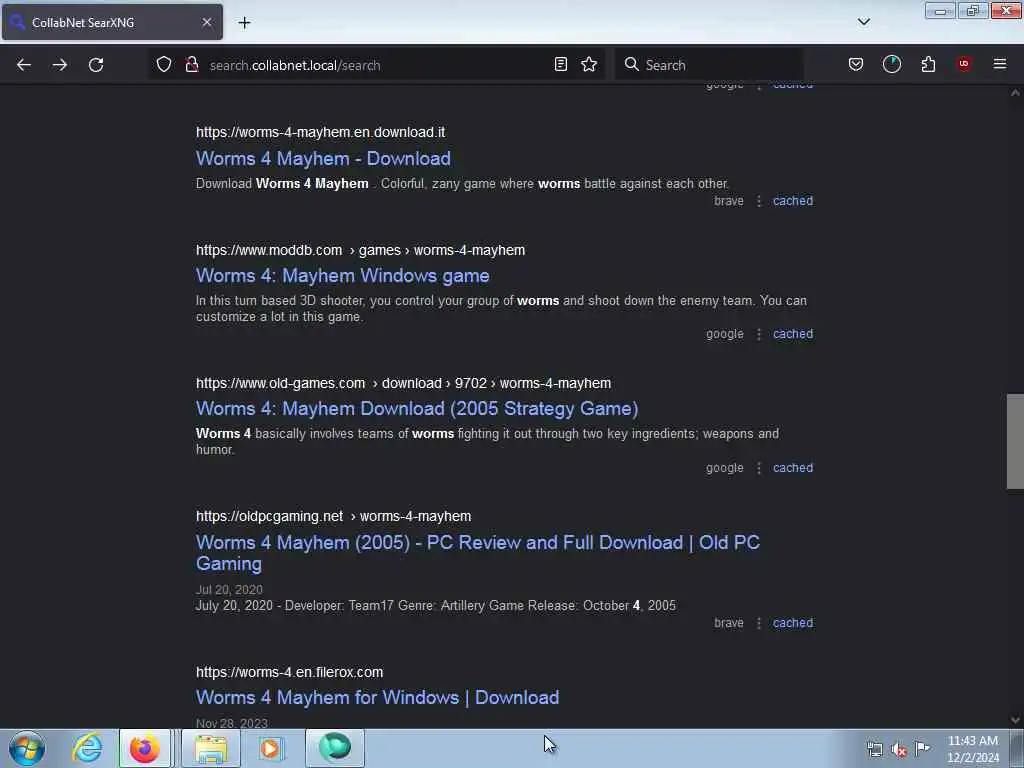This screenshot has width=1024, height=768.
Task: Click the scrollbar up arrow
Action: pos(1015,92)
